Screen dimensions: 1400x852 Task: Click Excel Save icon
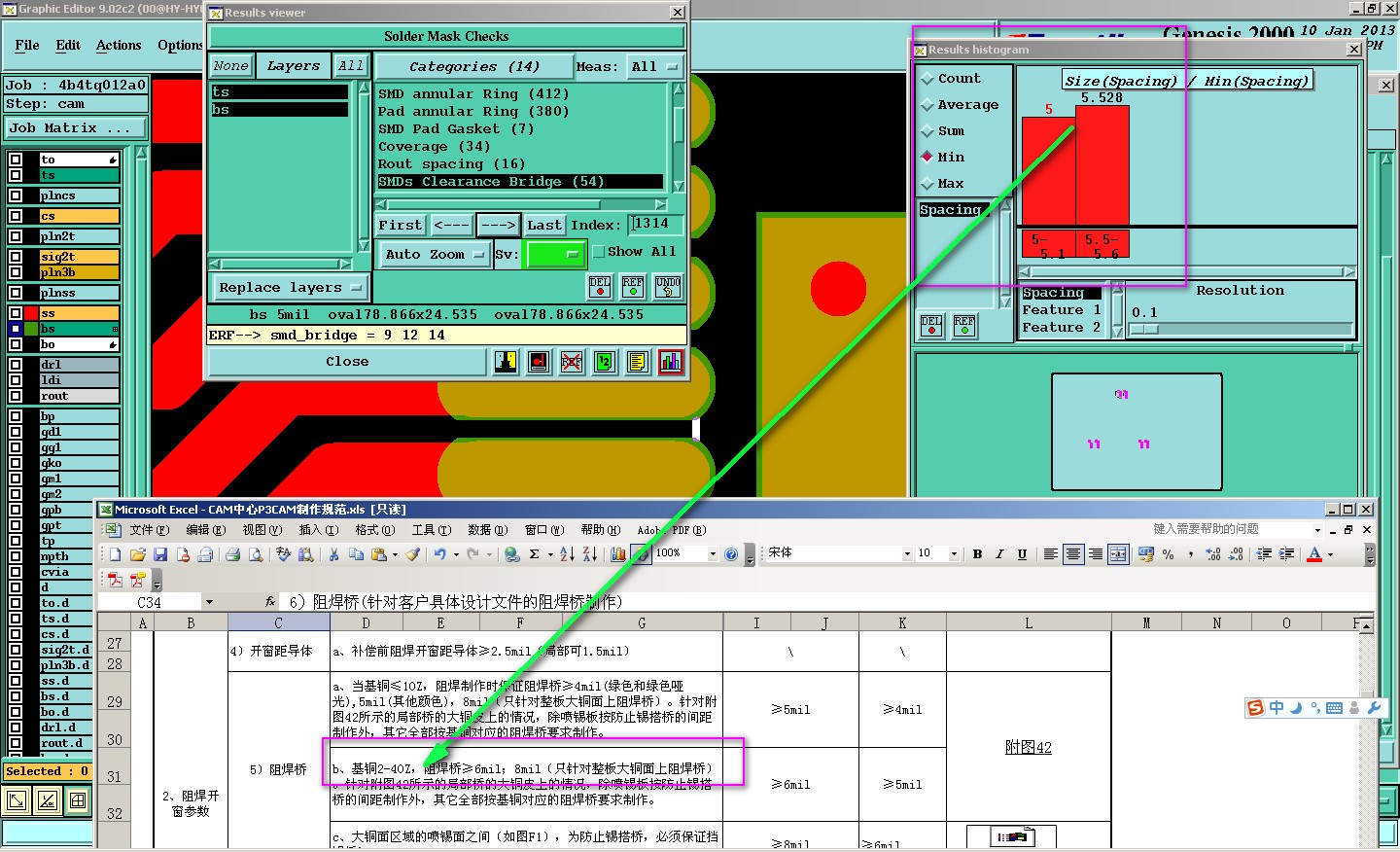coord(160,554)
